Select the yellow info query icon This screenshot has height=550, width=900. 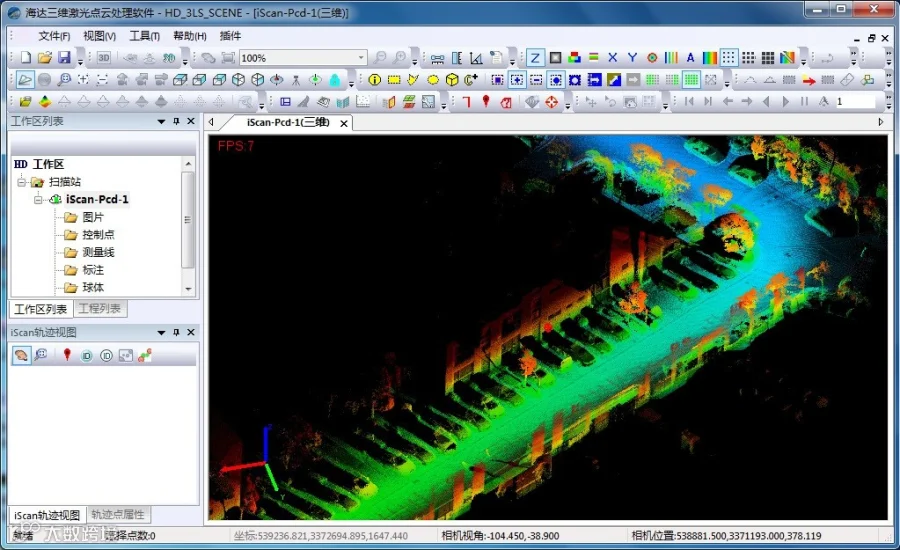click(374, 80)
